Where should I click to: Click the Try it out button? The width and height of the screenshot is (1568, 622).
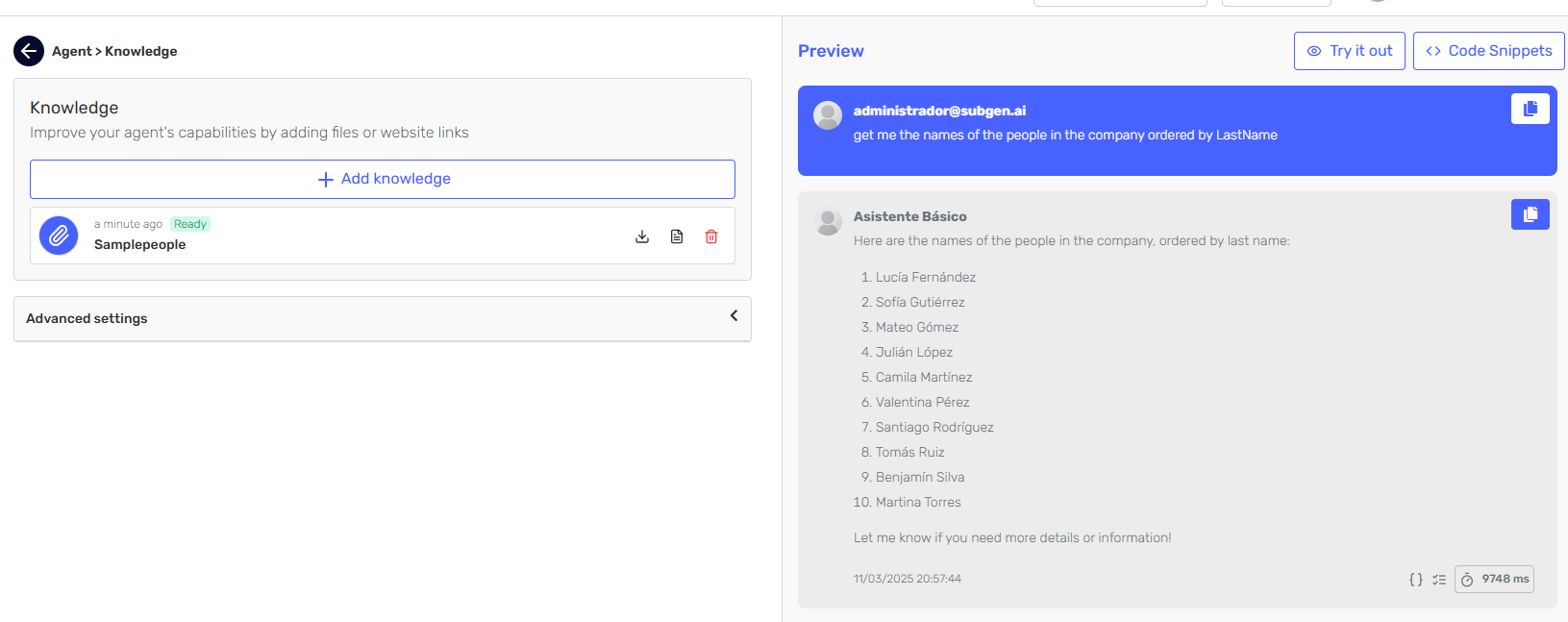tap(1349, 51)
